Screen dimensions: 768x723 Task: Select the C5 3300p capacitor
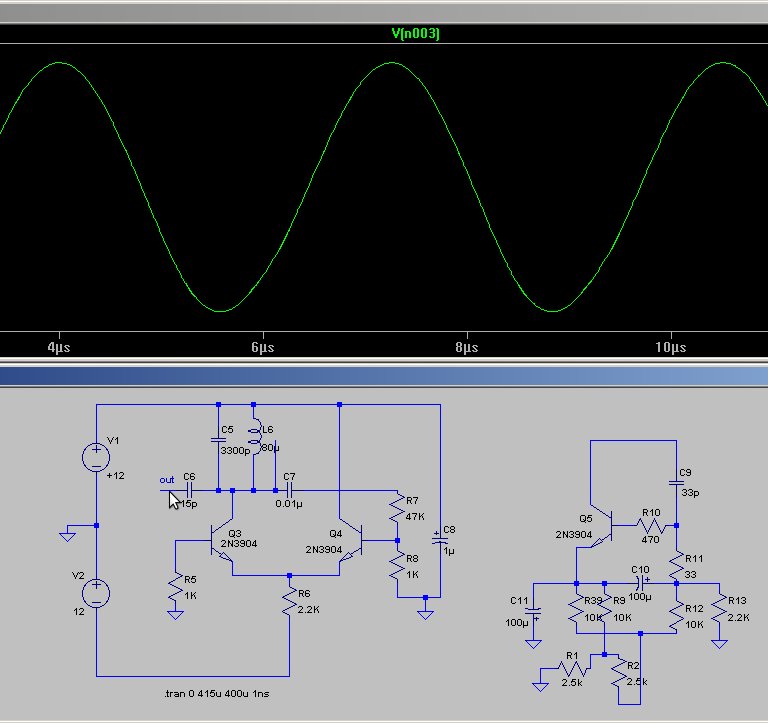point(217,438)
